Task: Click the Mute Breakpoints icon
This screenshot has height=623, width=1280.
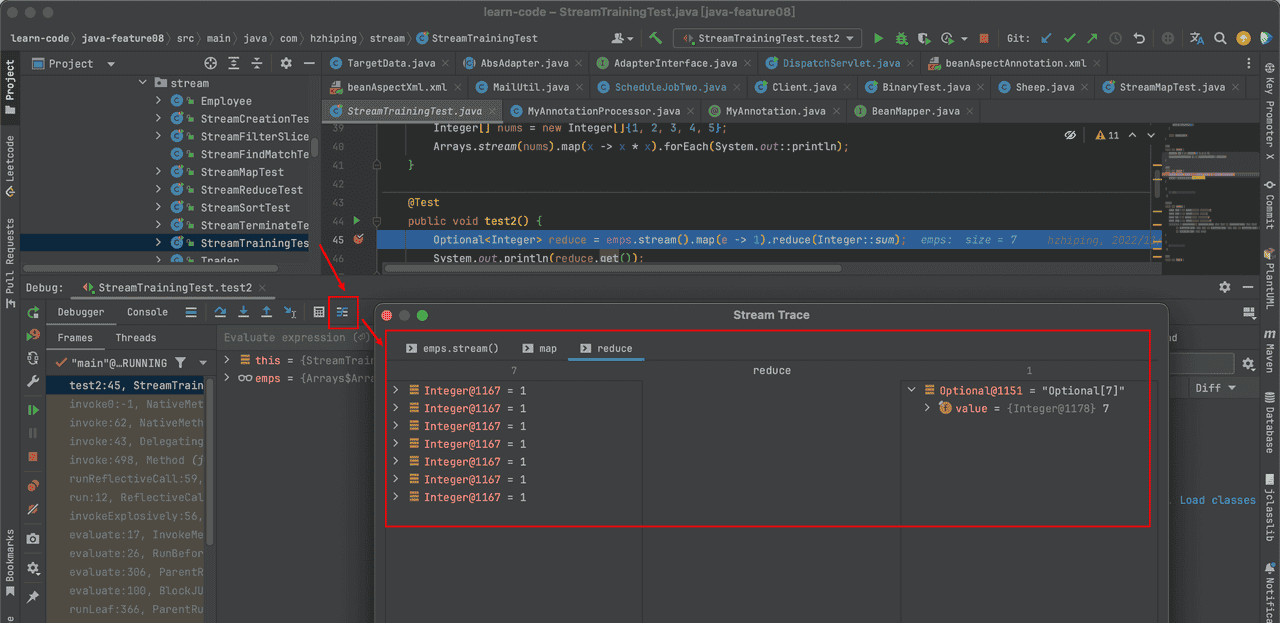Action: tap(33, 509)
